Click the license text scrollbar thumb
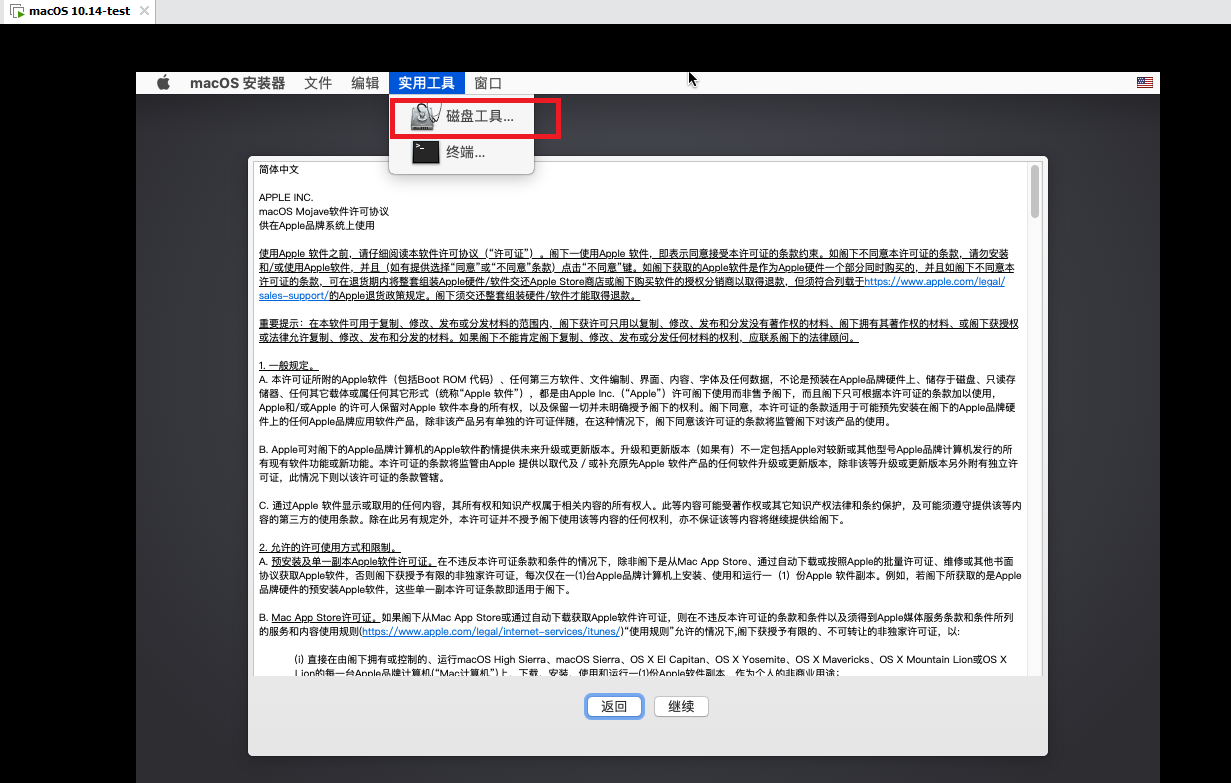The height and width of the screenshot is (783, 1231). pos(1035,191)
